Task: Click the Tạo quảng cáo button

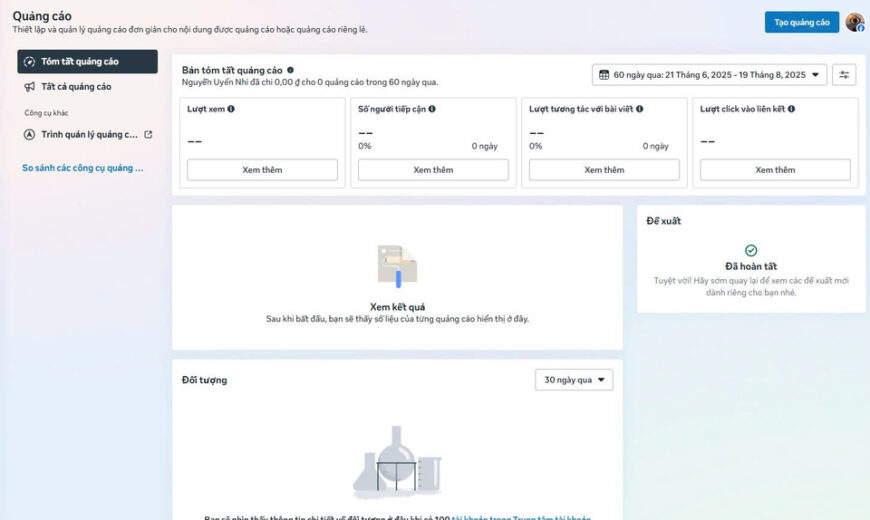Action: point(802,22)
